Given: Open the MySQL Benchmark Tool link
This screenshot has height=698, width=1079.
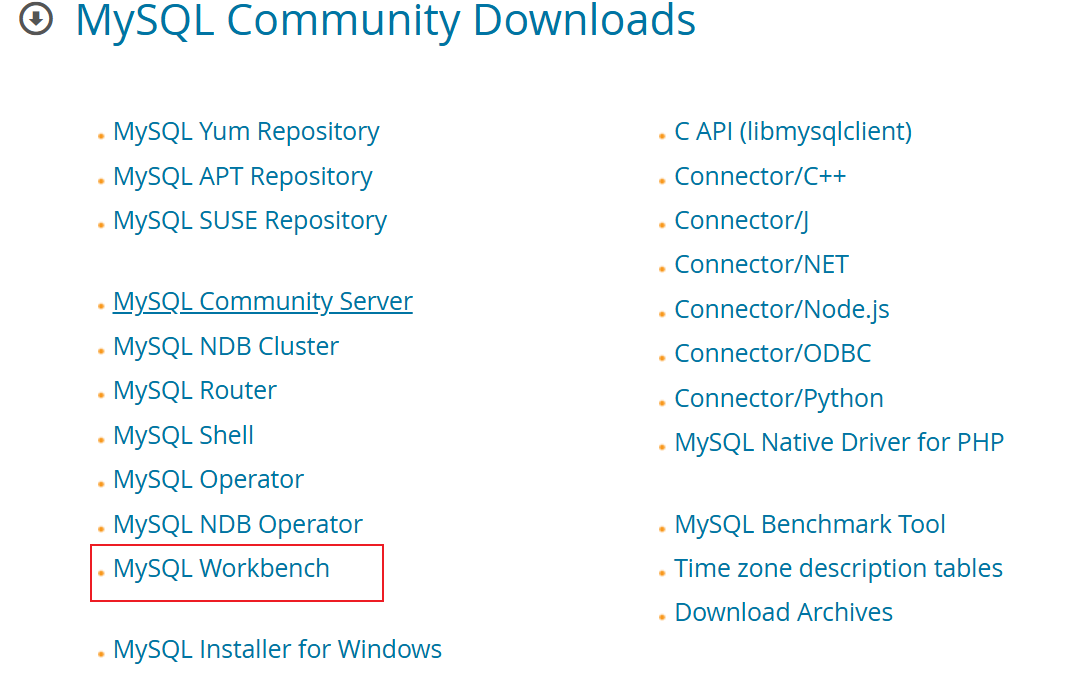Looking at the screenshot, I should [810, 525].
